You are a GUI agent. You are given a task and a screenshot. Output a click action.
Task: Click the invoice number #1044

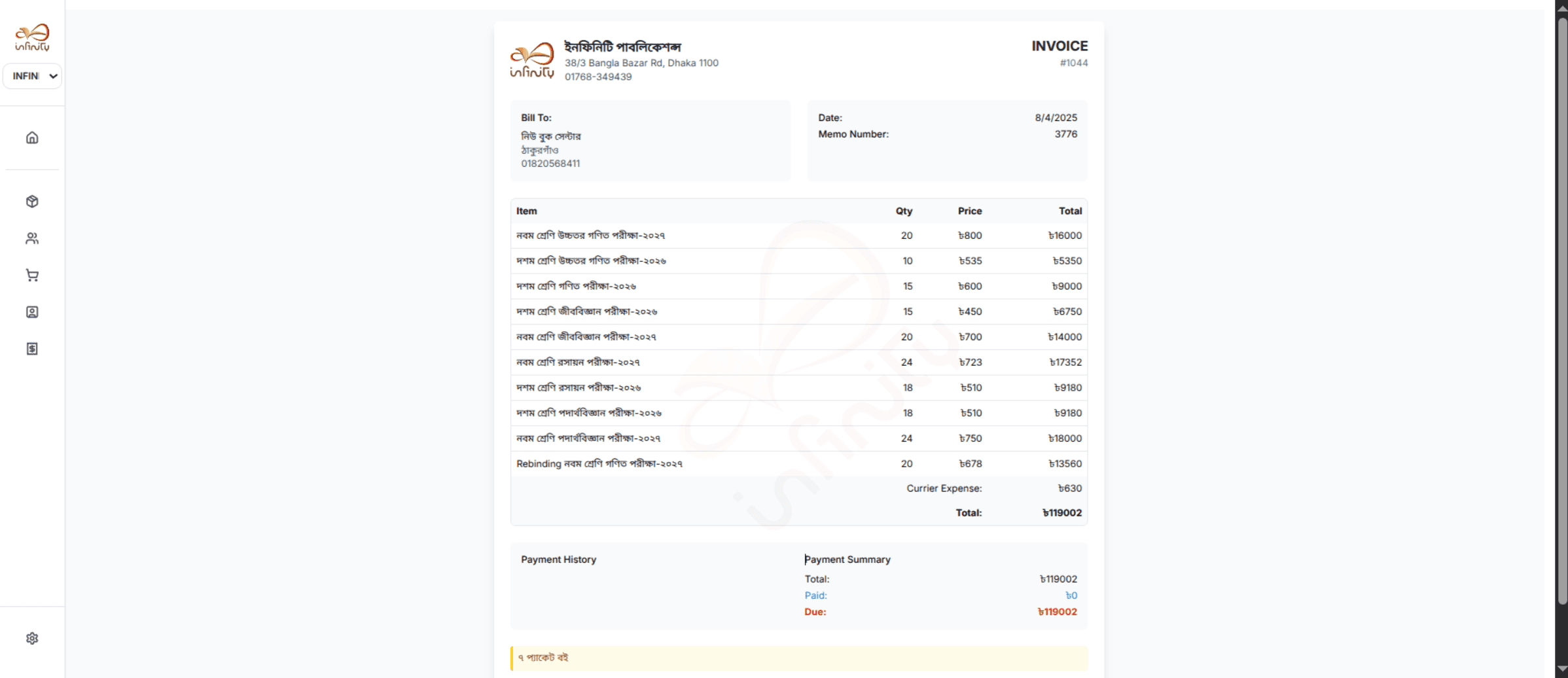tap(1074, 62)
